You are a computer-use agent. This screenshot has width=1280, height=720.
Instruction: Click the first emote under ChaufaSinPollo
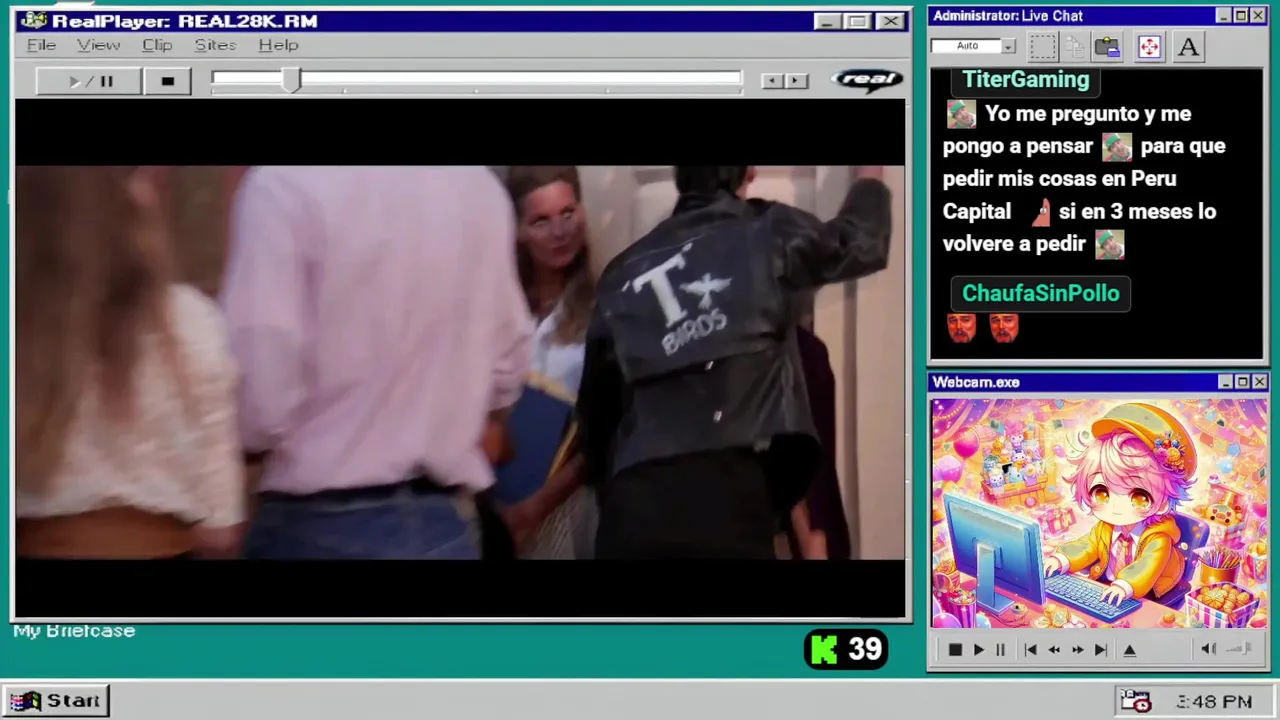[961, 328]
